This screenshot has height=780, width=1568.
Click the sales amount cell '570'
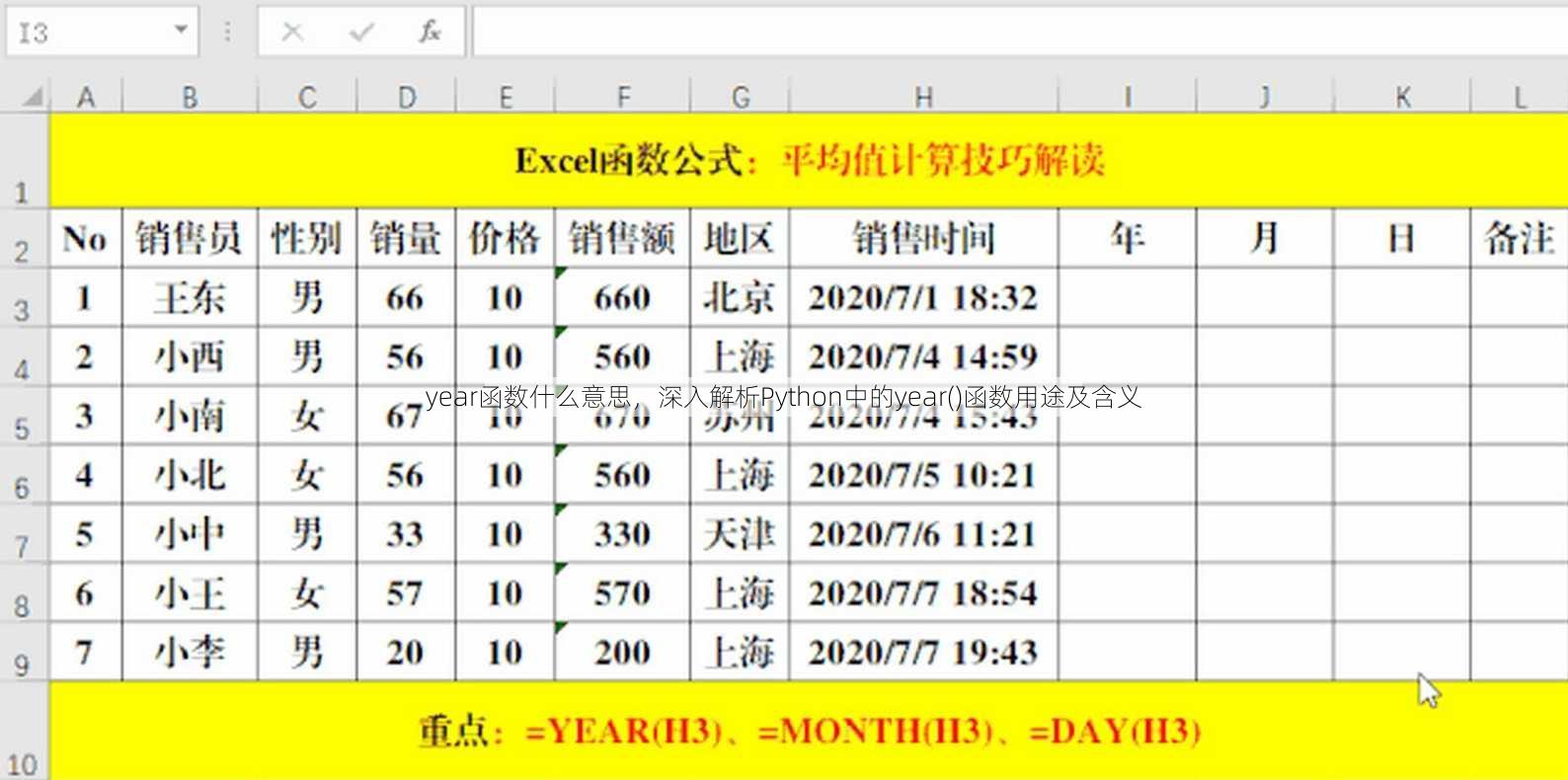[623, 593]
